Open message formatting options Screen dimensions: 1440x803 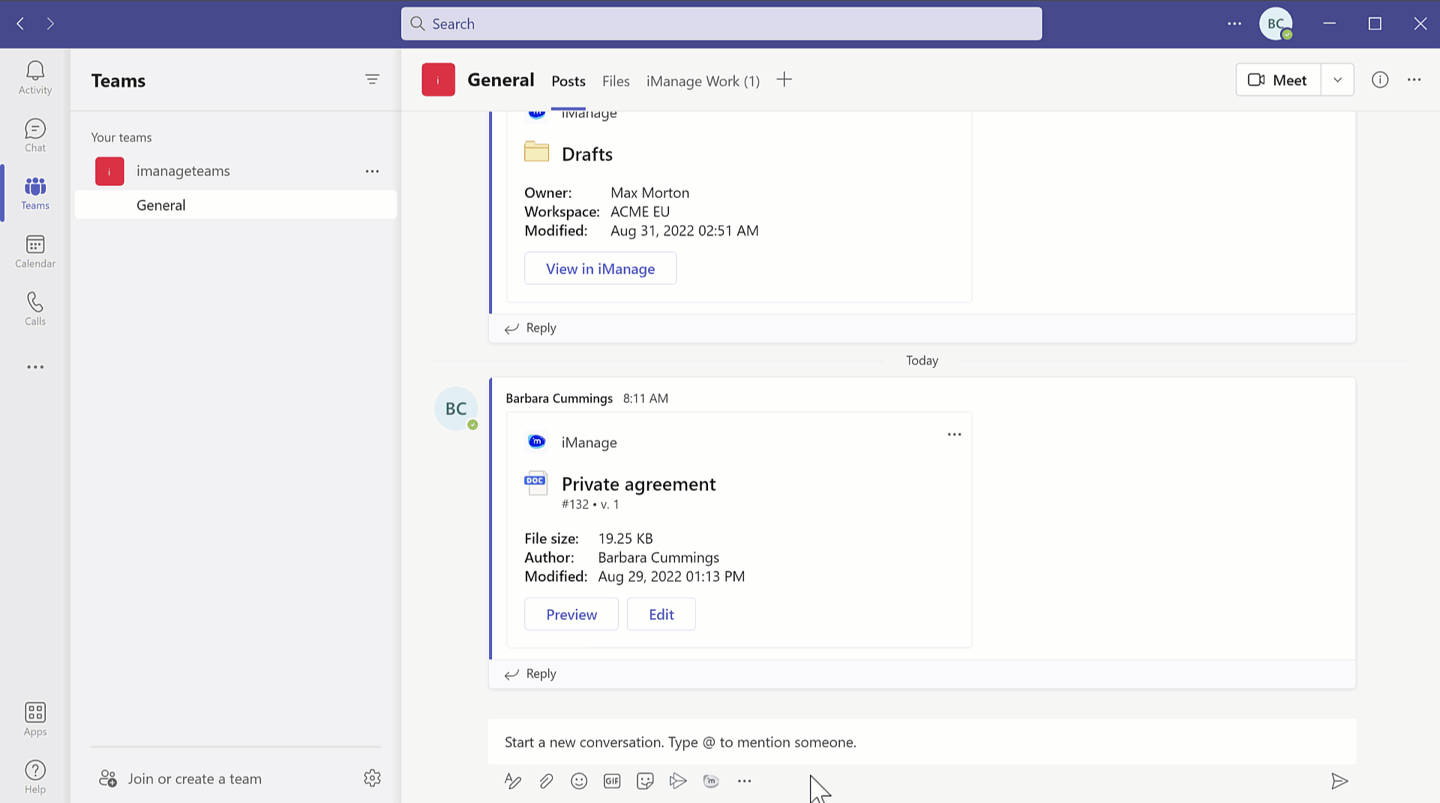[513, 781]
